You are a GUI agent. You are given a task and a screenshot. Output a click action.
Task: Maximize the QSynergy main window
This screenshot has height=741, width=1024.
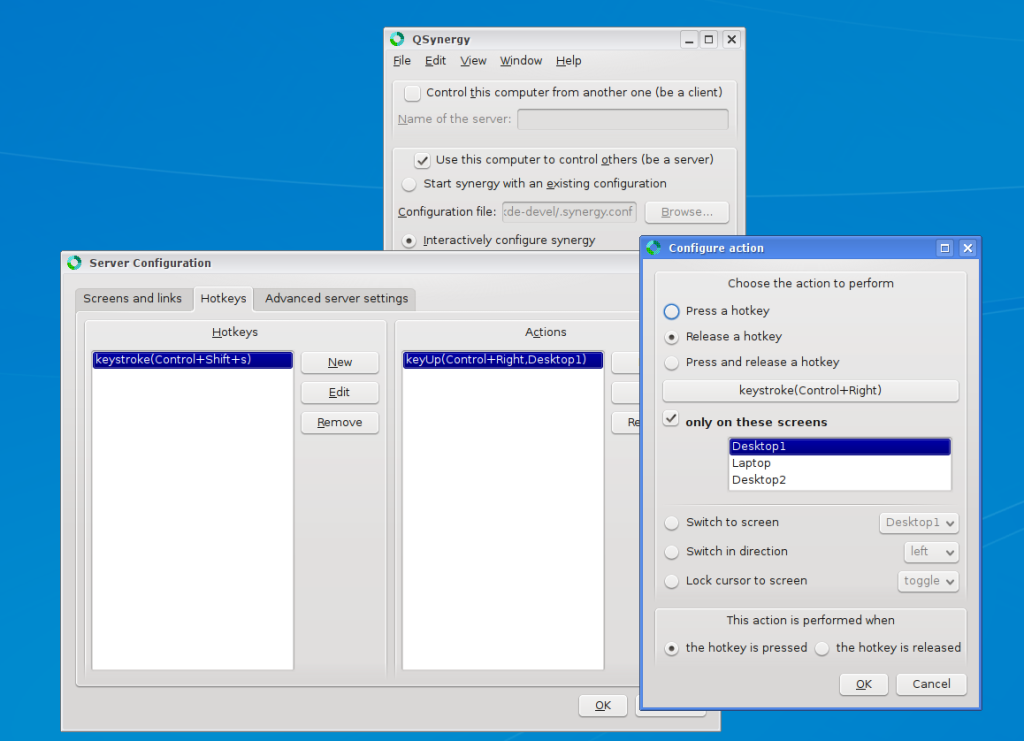tap(709, 40)
